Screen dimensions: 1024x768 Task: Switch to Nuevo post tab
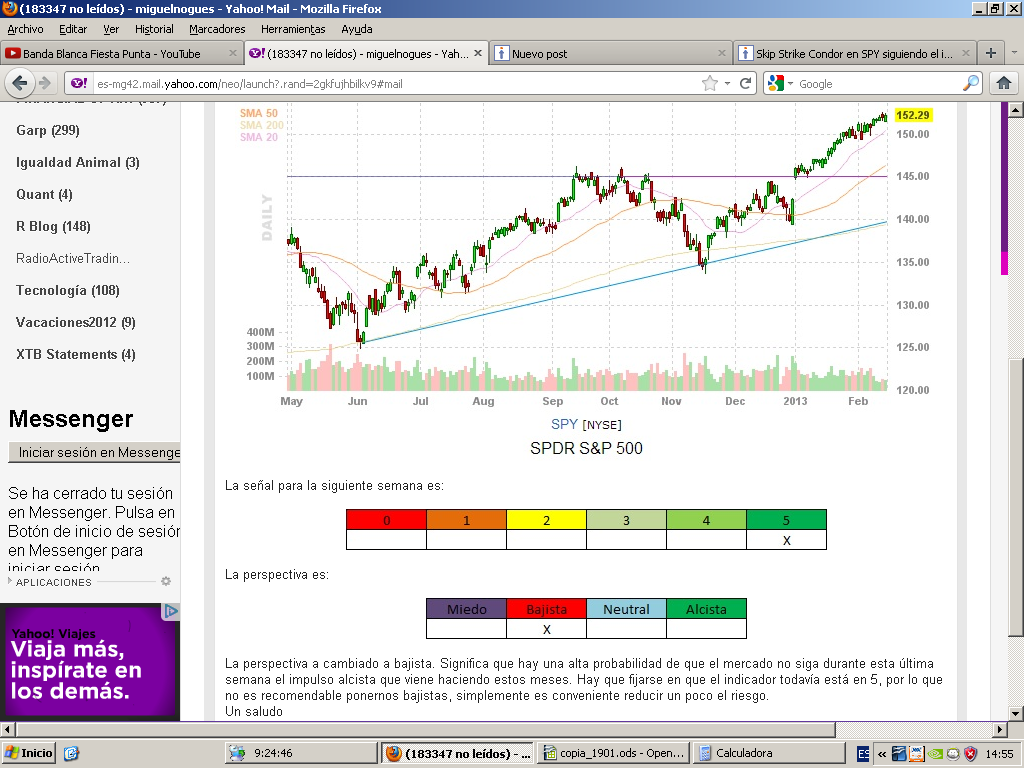tap(610, 54)
